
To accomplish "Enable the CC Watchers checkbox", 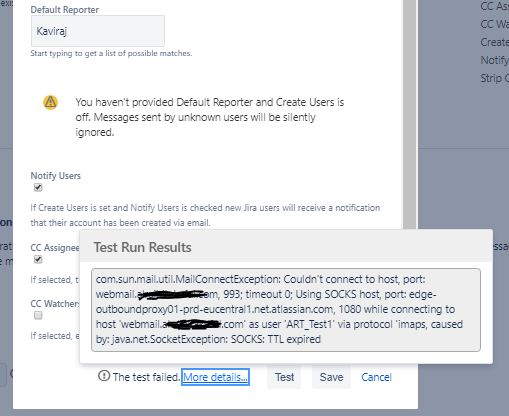I will tap(38, 315).
